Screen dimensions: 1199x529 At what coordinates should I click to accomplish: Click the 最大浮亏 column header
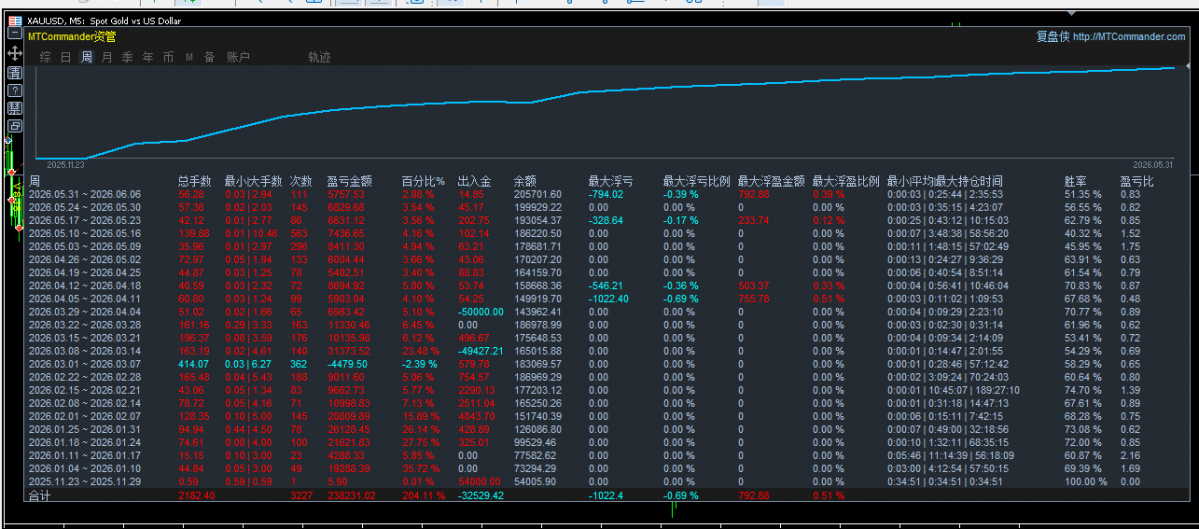pos(611,181)
